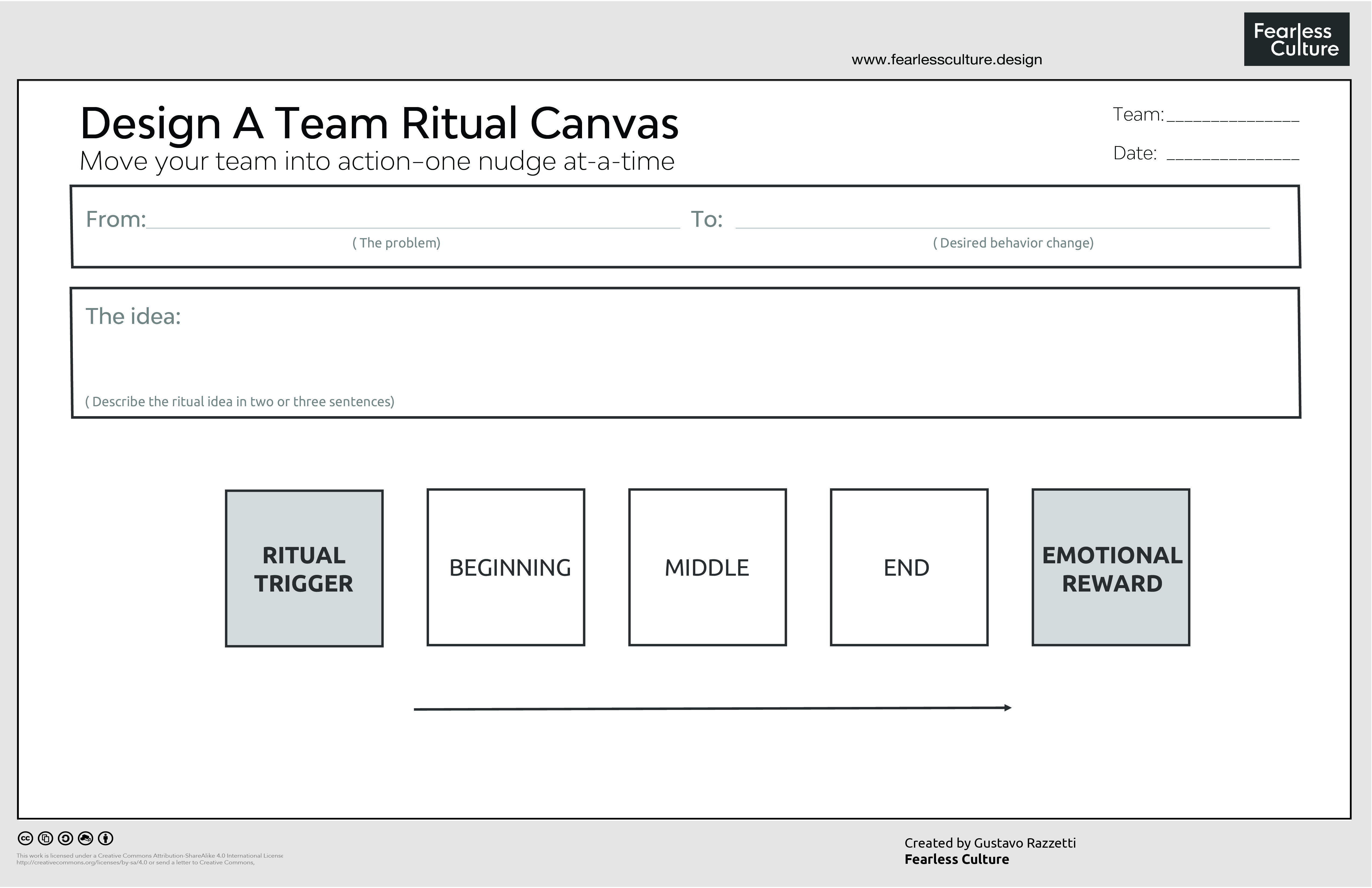Click the END stage box

point(909,567)
